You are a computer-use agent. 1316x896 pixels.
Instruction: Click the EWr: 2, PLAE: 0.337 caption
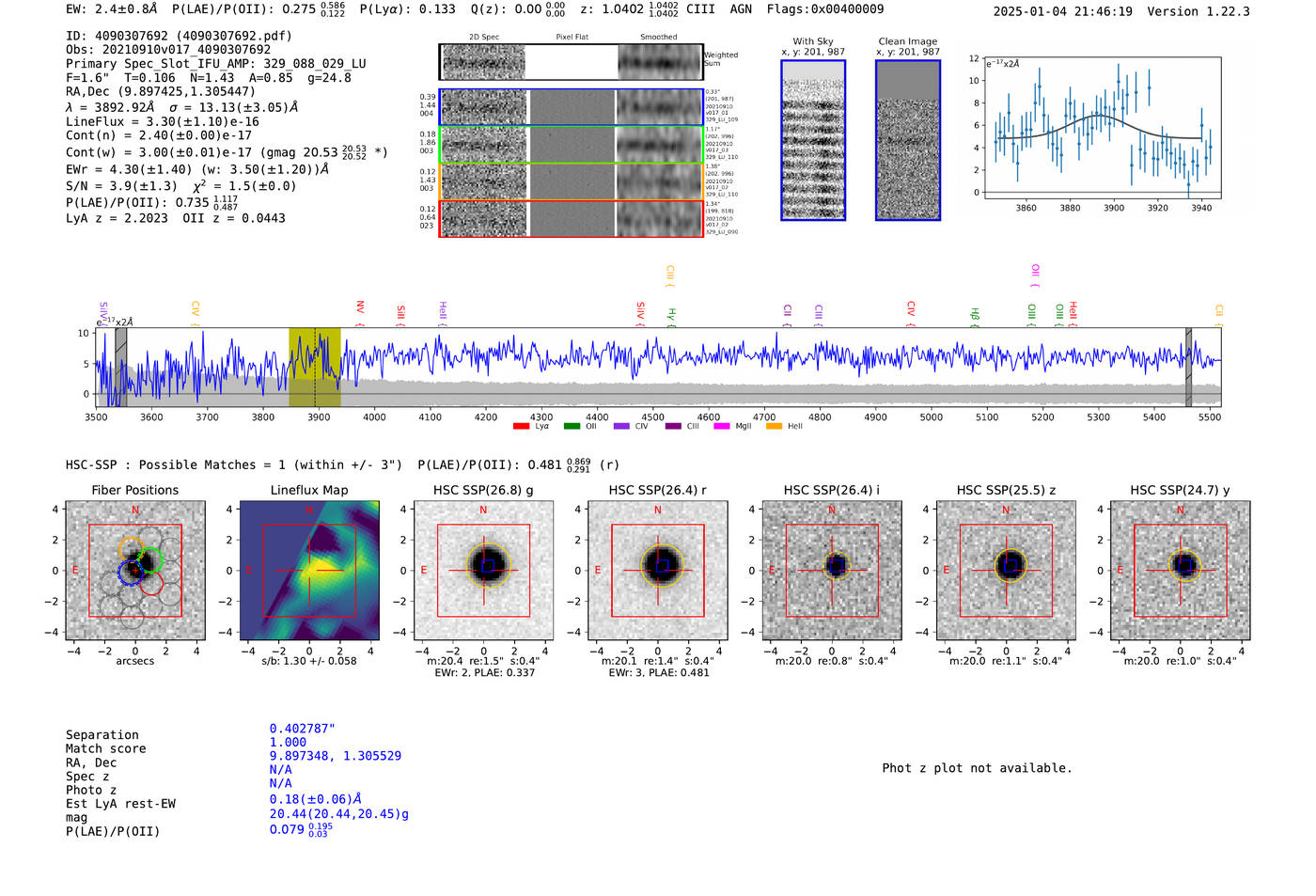coord(484,673)
